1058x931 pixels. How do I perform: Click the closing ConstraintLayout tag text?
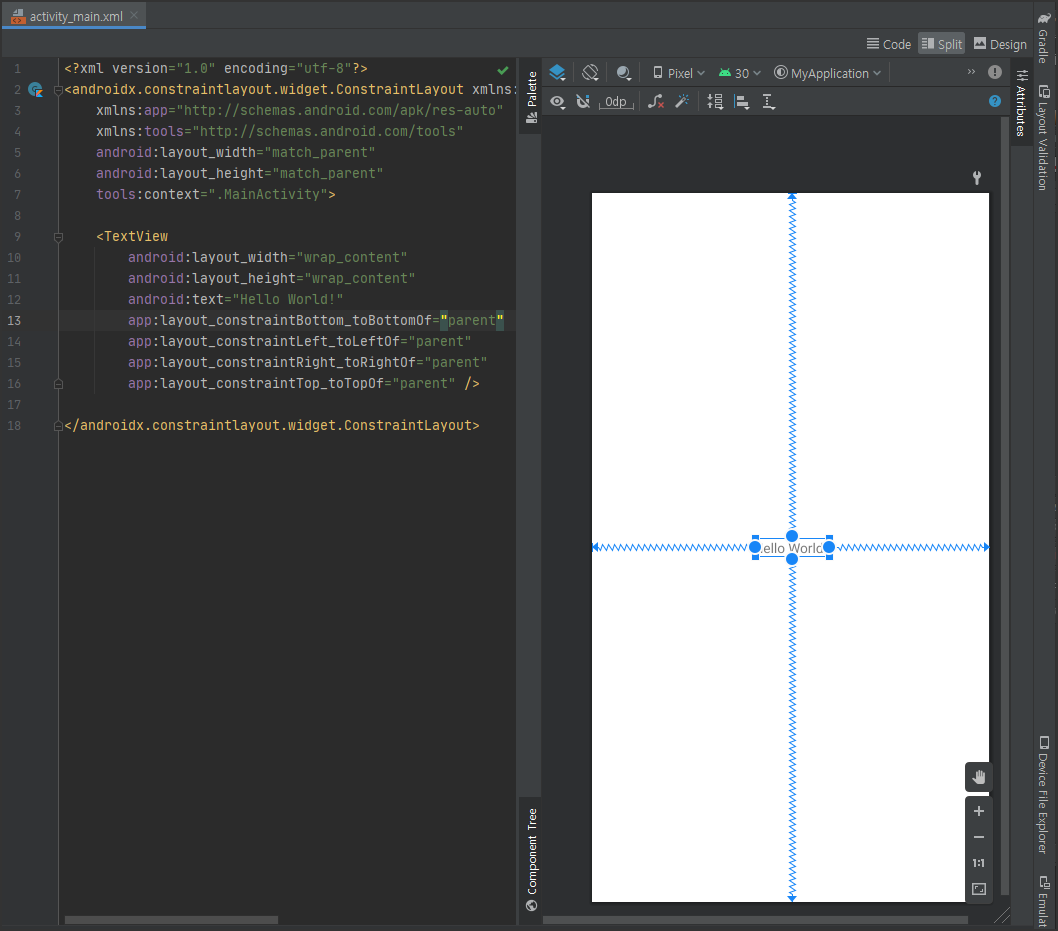tap(272, 426)
